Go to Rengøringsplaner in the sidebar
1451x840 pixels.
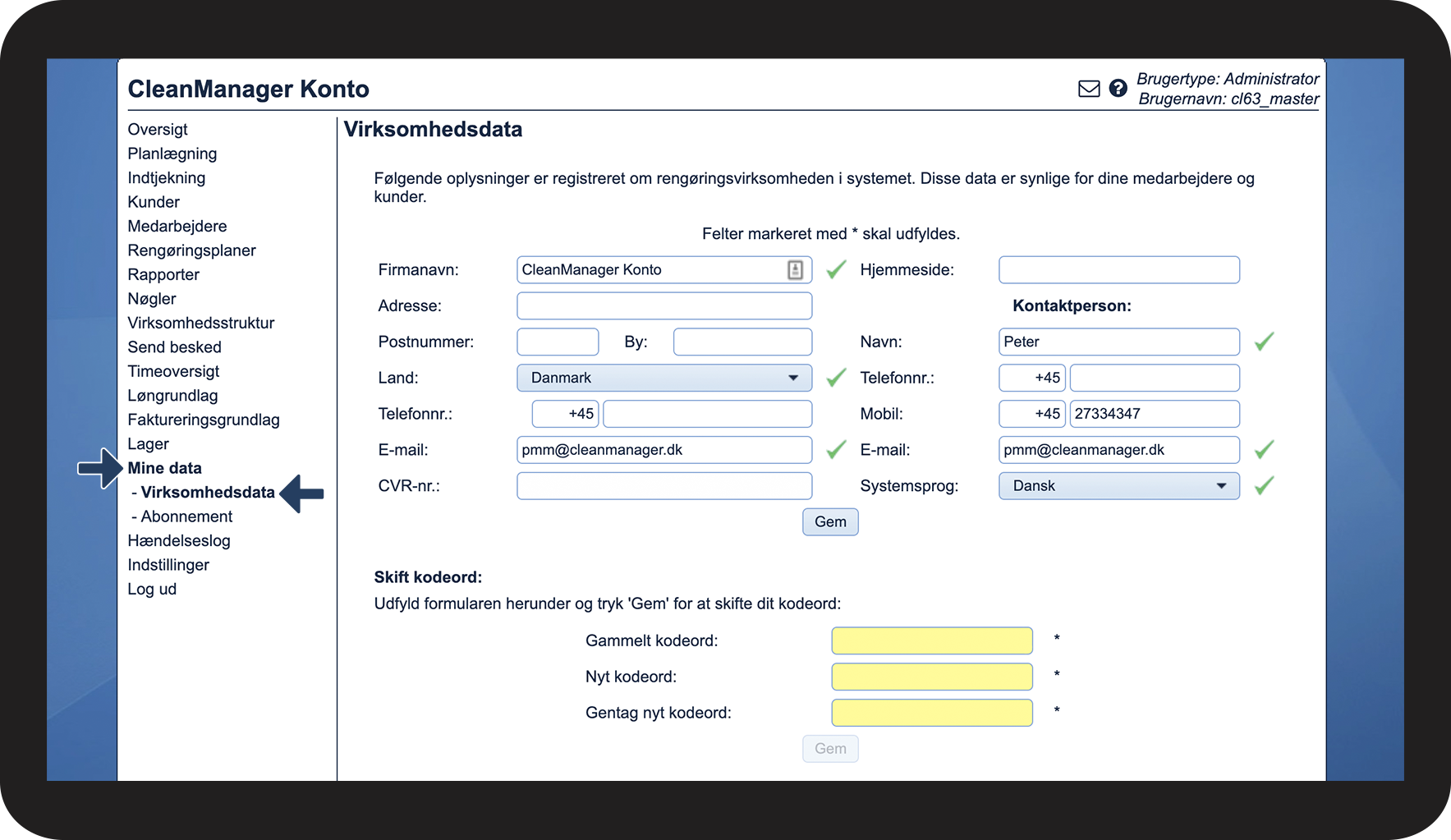point(191,250)
